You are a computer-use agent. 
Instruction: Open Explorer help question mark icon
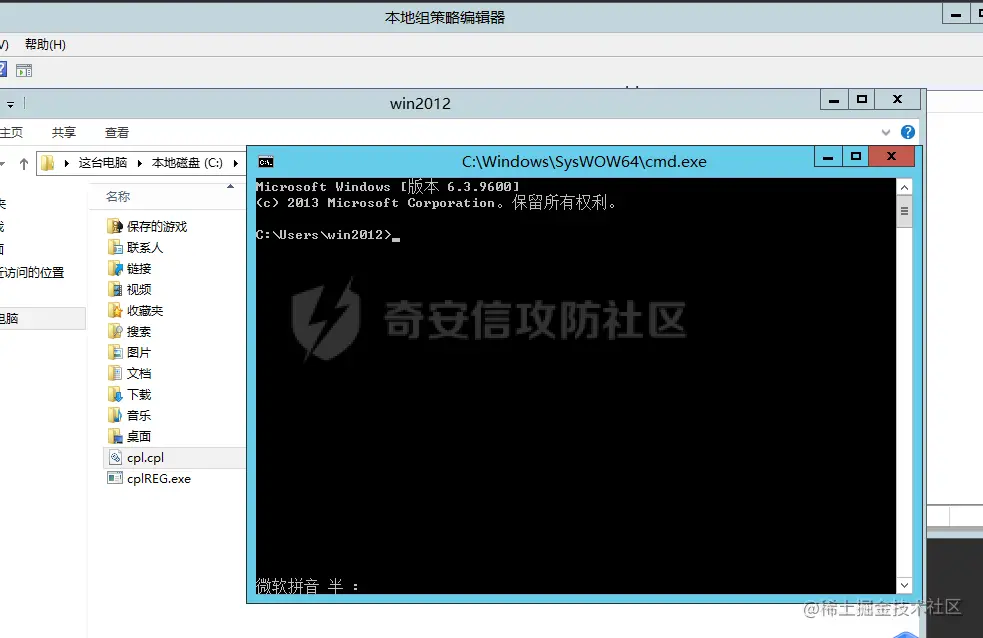point(908,132)
